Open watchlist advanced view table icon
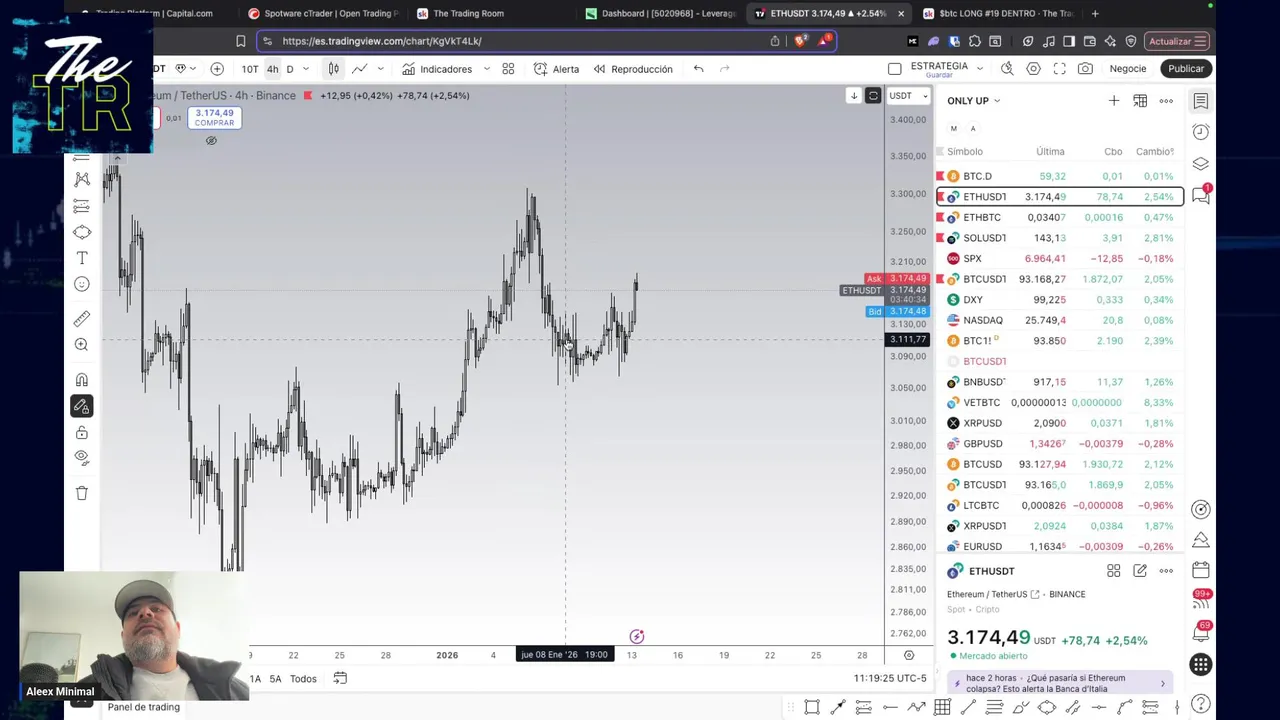Screen dimensions: 1280x720 click(x=1140, y=101)
